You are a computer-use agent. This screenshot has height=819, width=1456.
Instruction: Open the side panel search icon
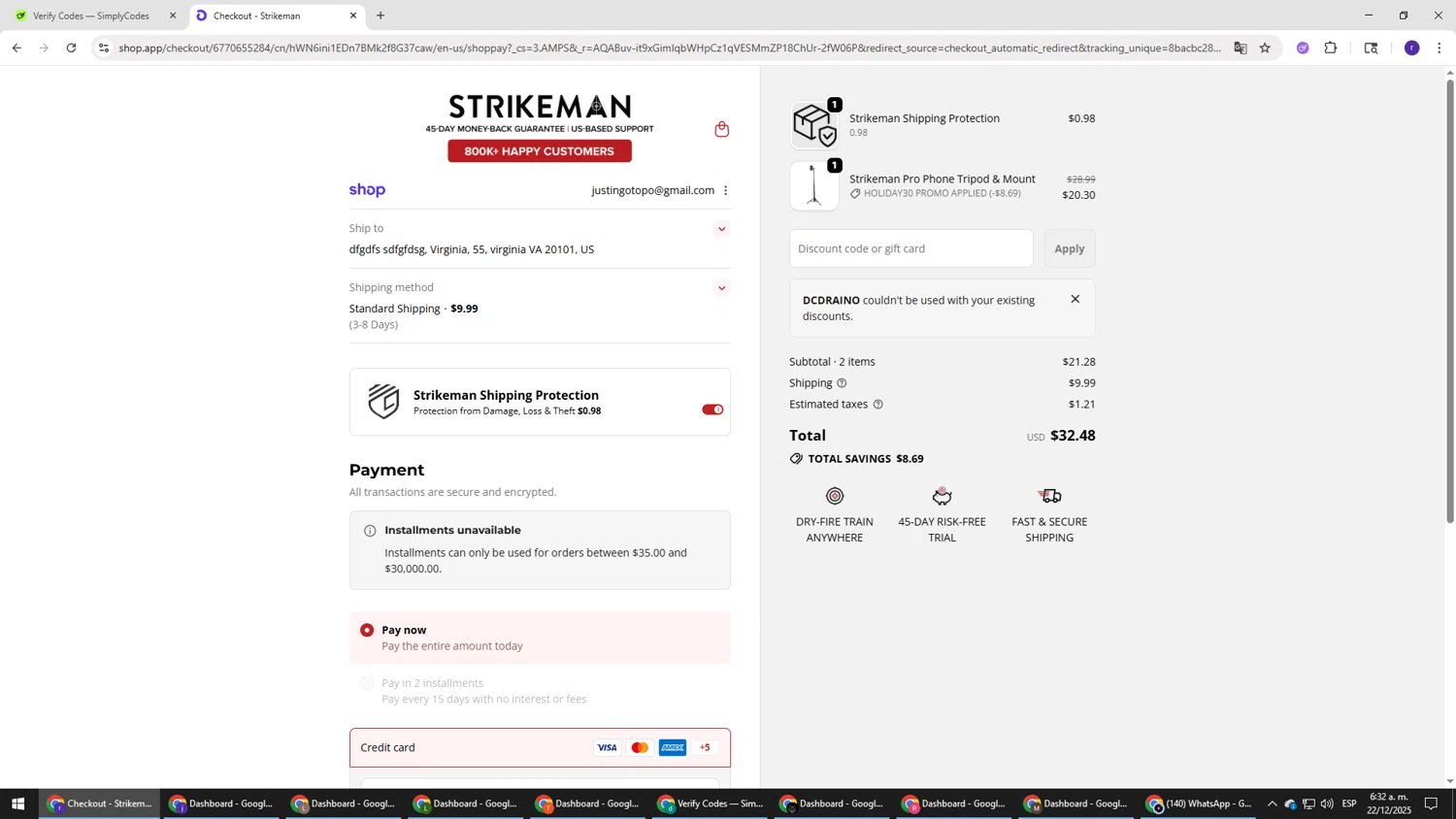click(1371, 48)
